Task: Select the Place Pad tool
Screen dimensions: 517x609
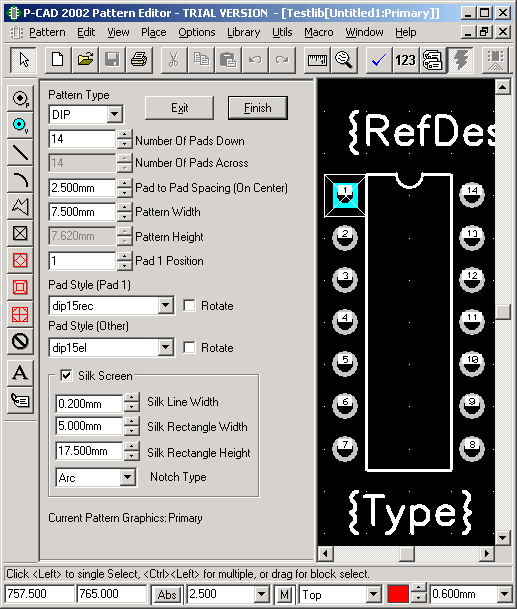Action: tap(20, 98)
